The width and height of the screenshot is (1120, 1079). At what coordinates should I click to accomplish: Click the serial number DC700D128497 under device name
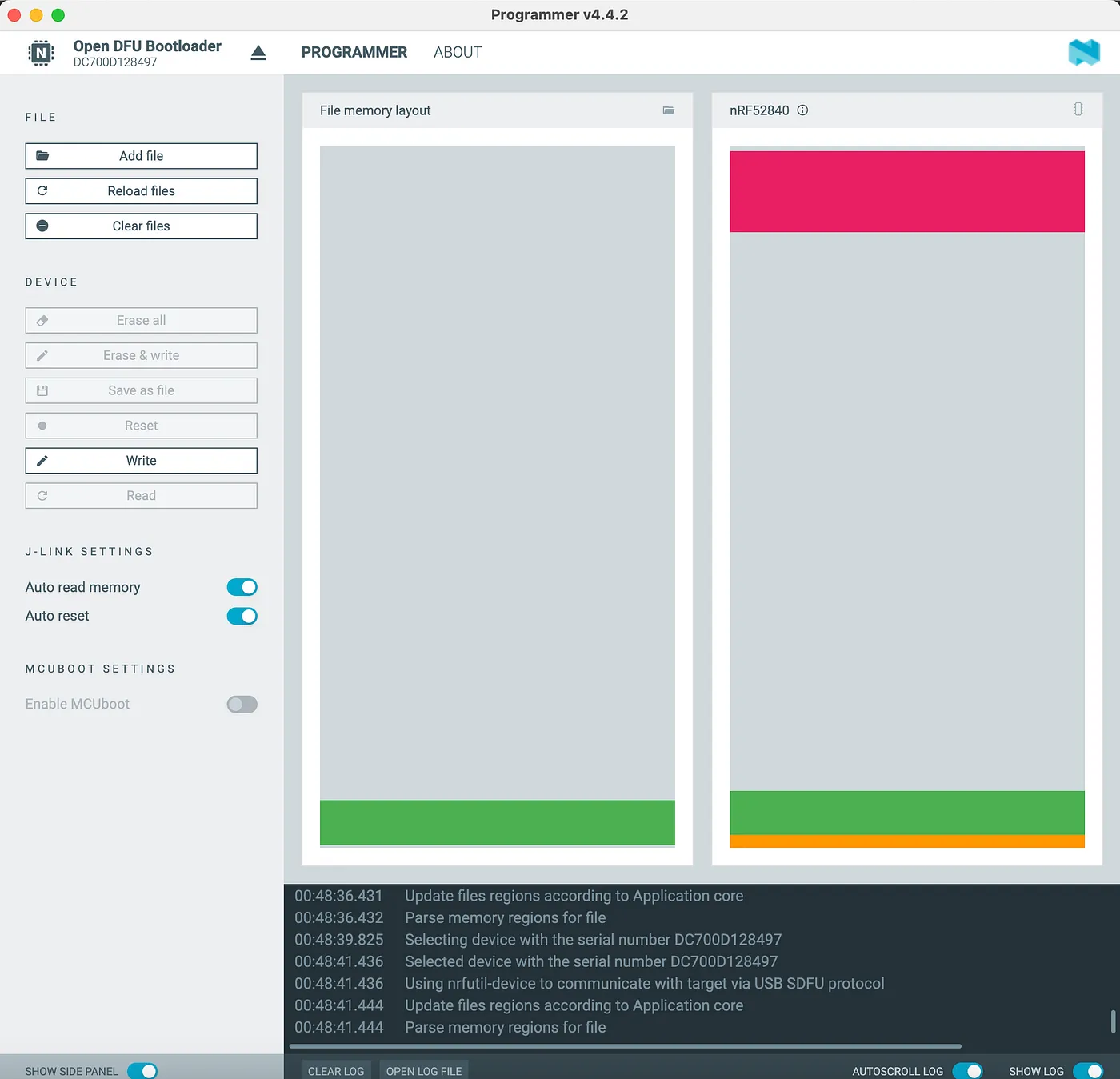pos(115,62)
